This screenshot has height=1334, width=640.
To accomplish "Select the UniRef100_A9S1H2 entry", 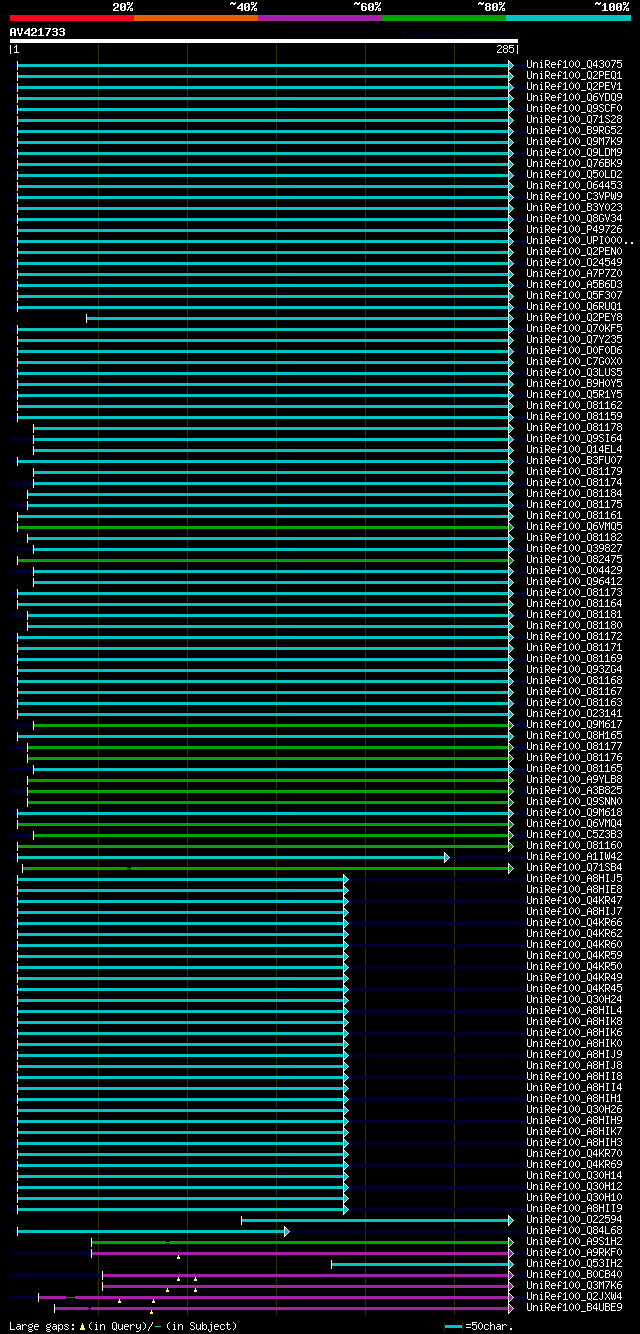I will 574,1241.
